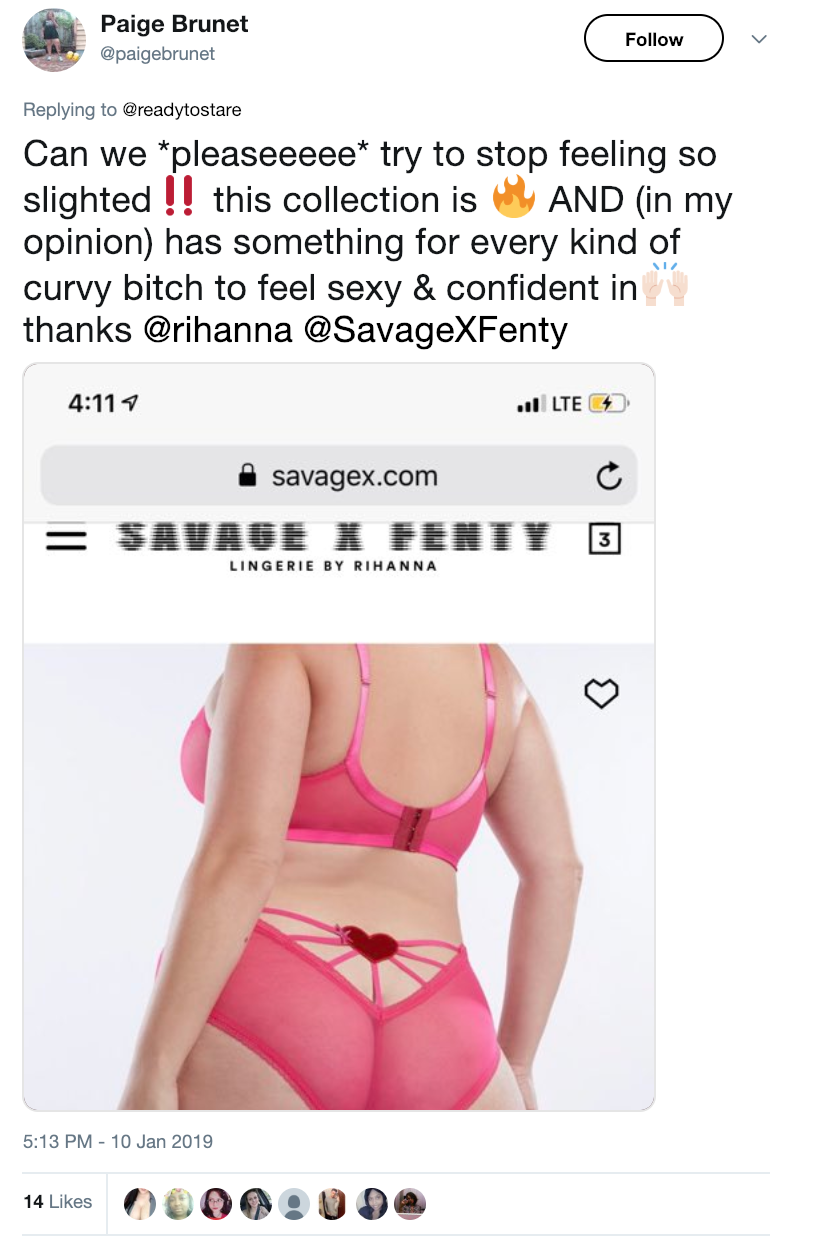Open Paige Brunet's profile avatar
This screenshot has width=814, height=1238.
53,40
